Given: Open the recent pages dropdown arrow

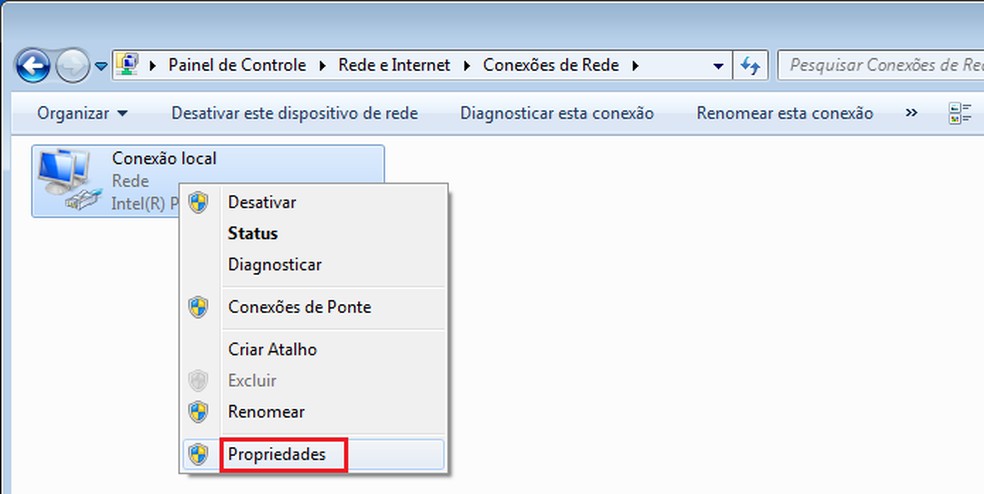Looking at the screenshot, I should click(x=101, y=68).
